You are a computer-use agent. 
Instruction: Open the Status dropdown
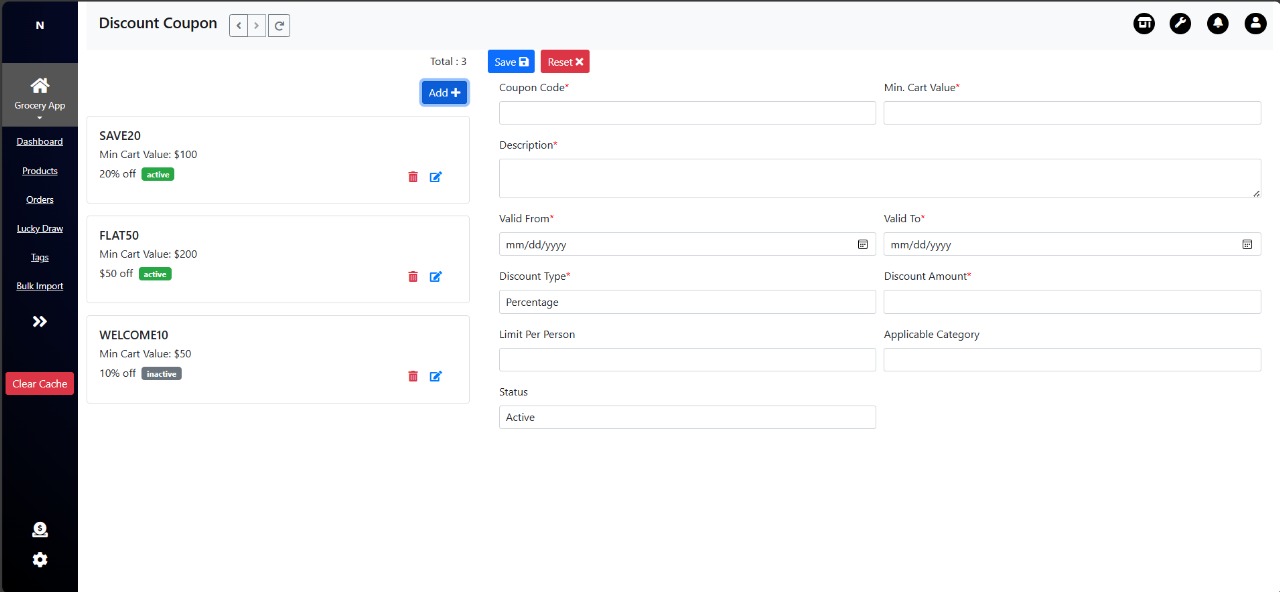click(x=687, y=417)
